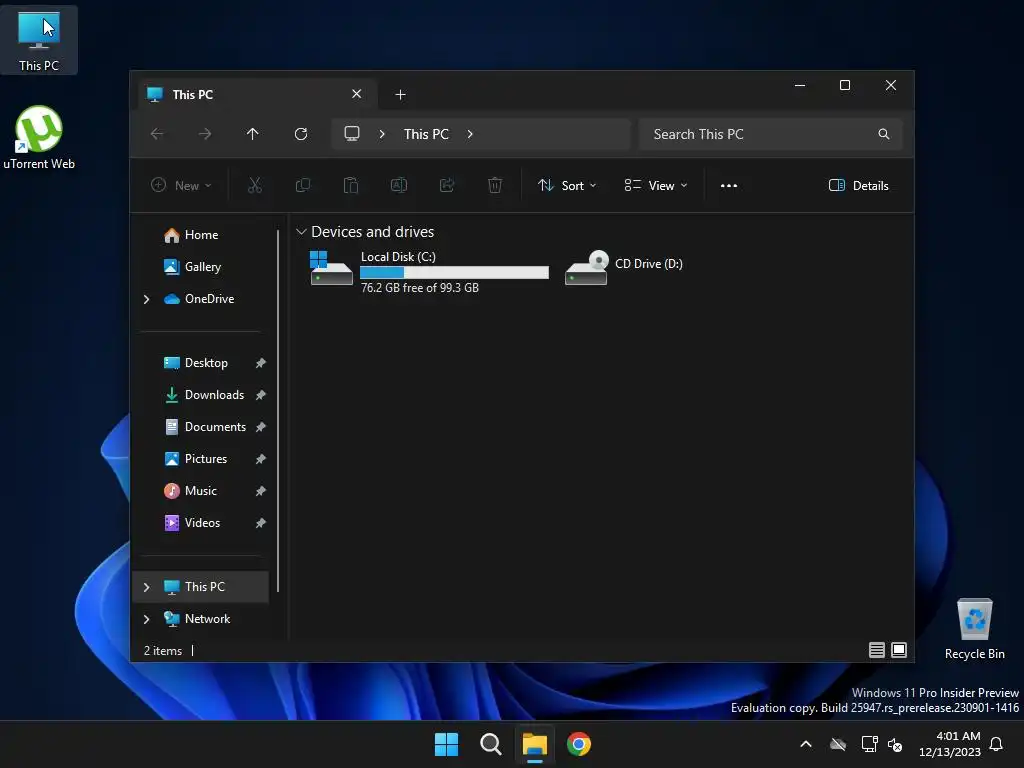Click the Rename icon in toolbar
Viewport: 1024px width, 768px height.
tap(399, 185)
